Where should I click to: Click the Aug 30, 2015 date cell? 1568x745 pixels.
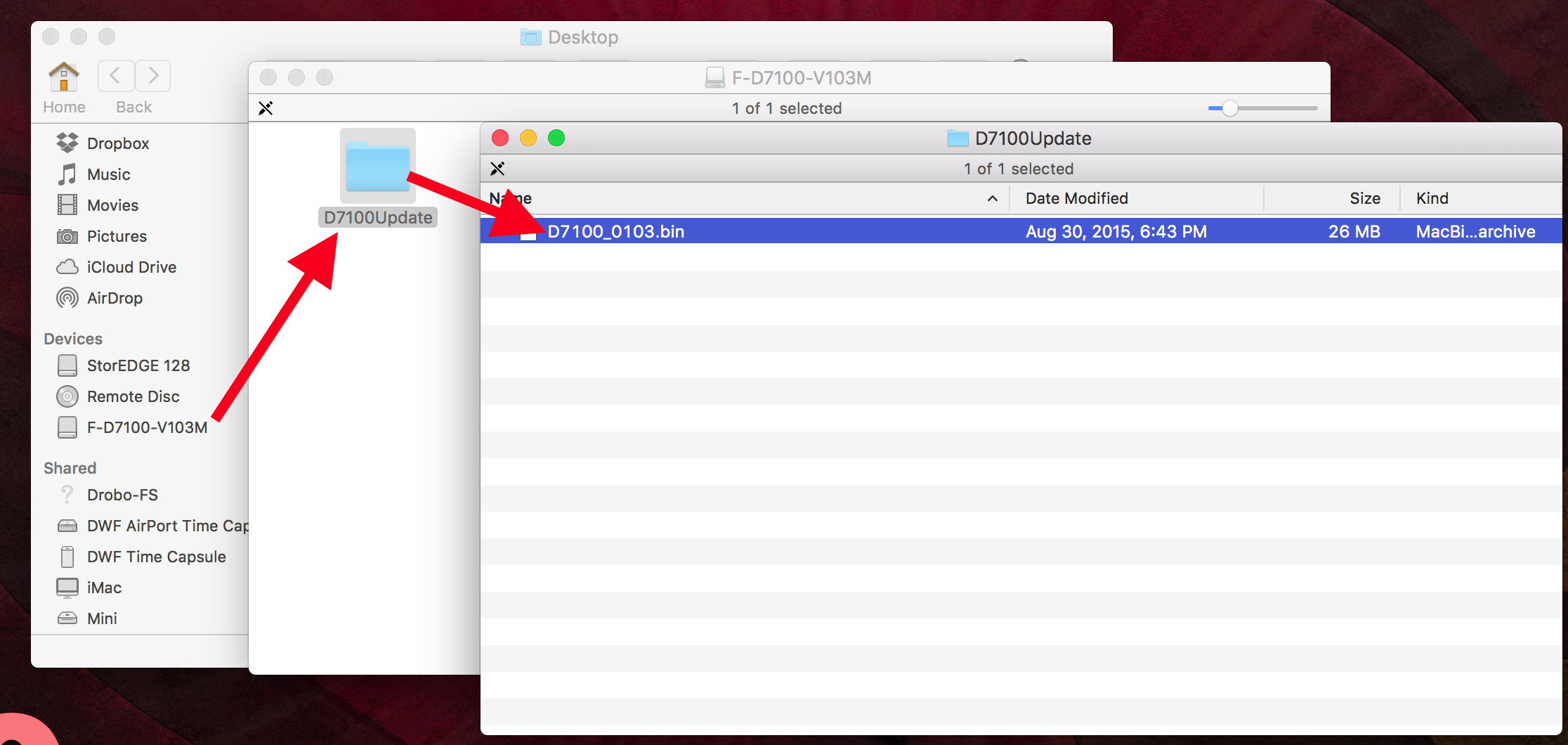point(1116,231)
